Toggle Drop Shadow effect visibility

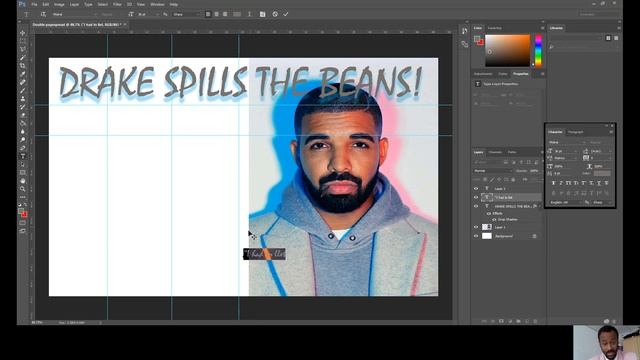click(494, 220)
